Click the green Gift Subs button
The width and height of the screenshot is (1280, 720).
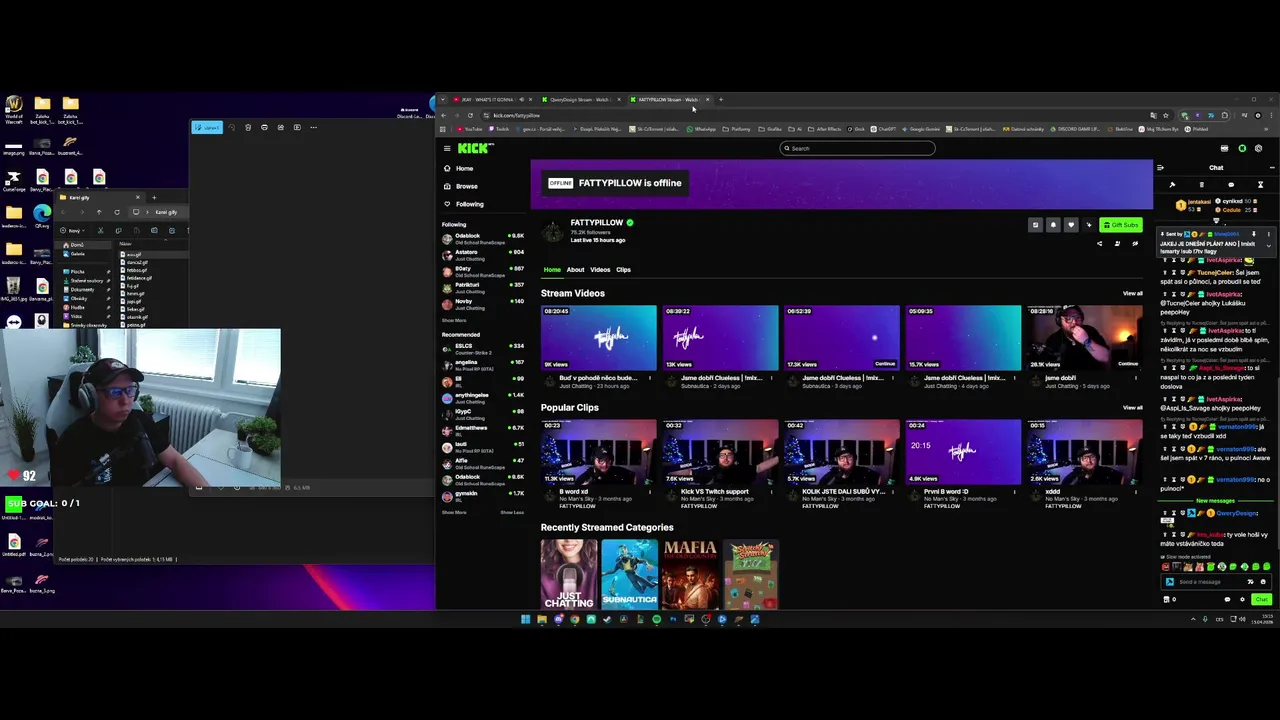1121,225
